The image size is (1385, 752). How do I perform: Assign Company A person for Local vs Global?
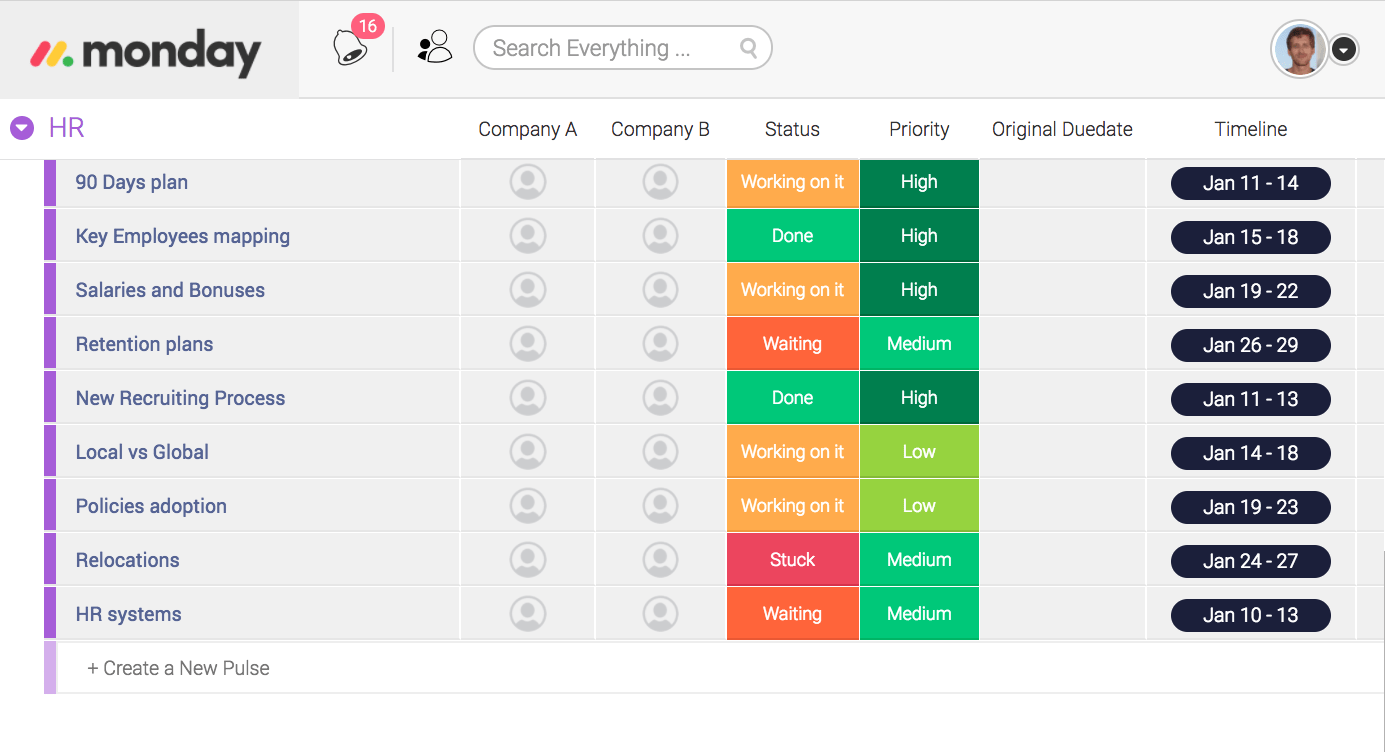tap(528, 452)
